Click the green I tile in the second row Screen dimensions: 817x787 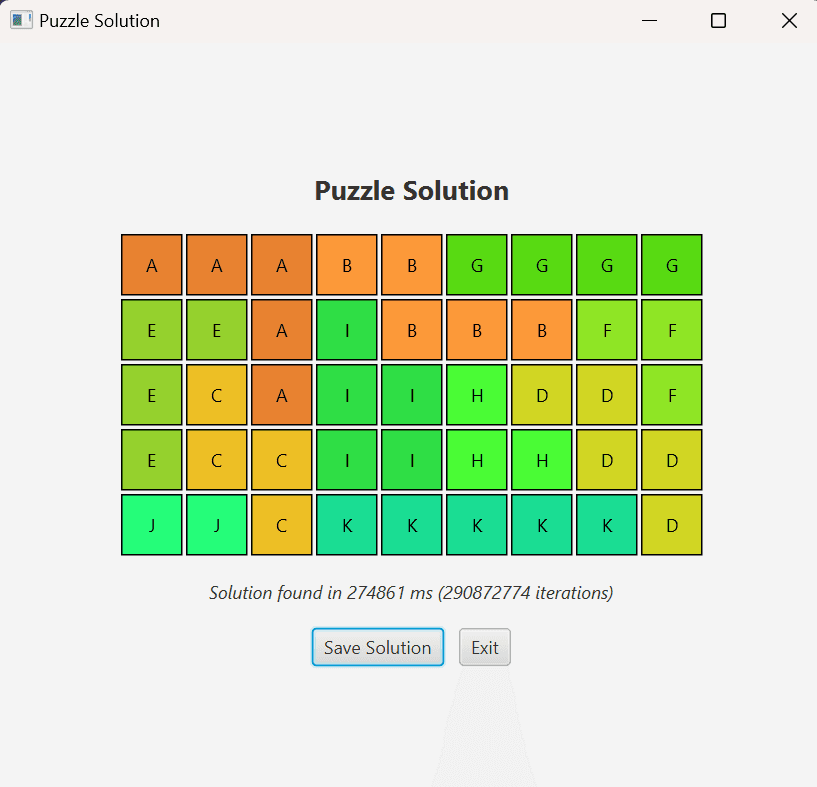tap(347, 330)
